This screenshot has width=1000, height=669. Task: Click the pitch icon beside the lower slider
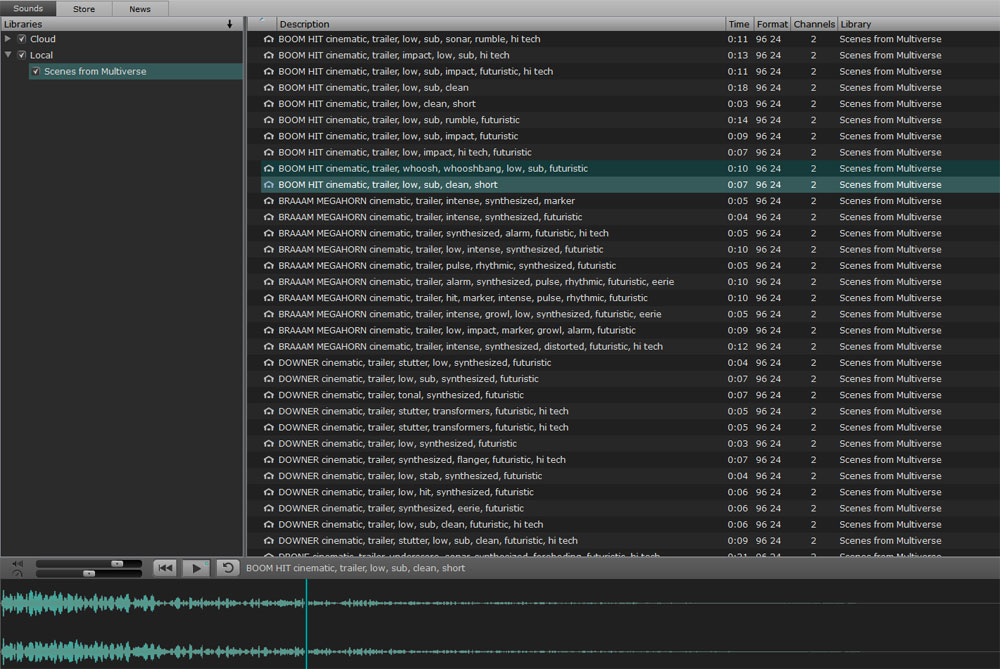[17, 574]
